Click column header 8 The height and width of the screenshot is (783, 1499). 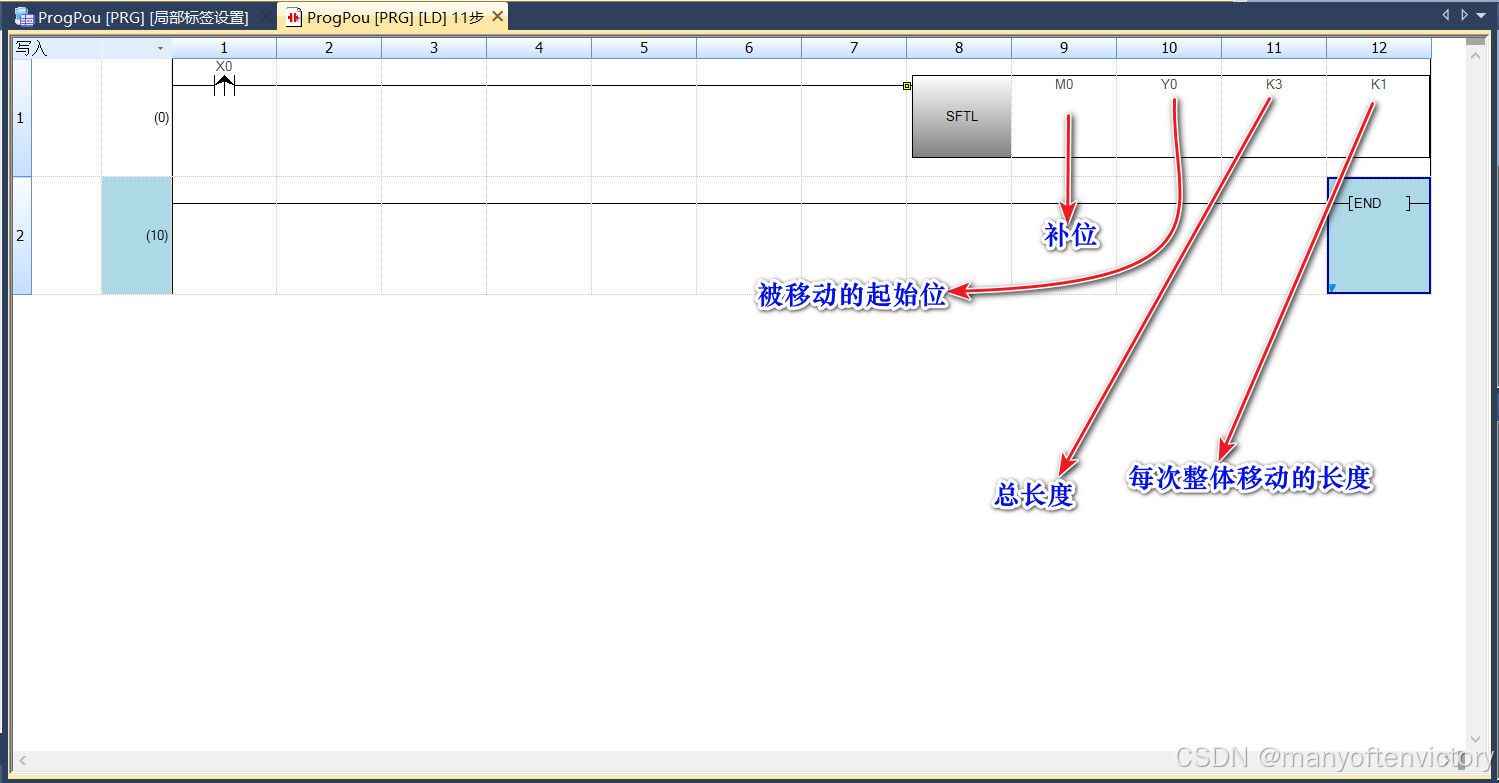click(959, 48)
